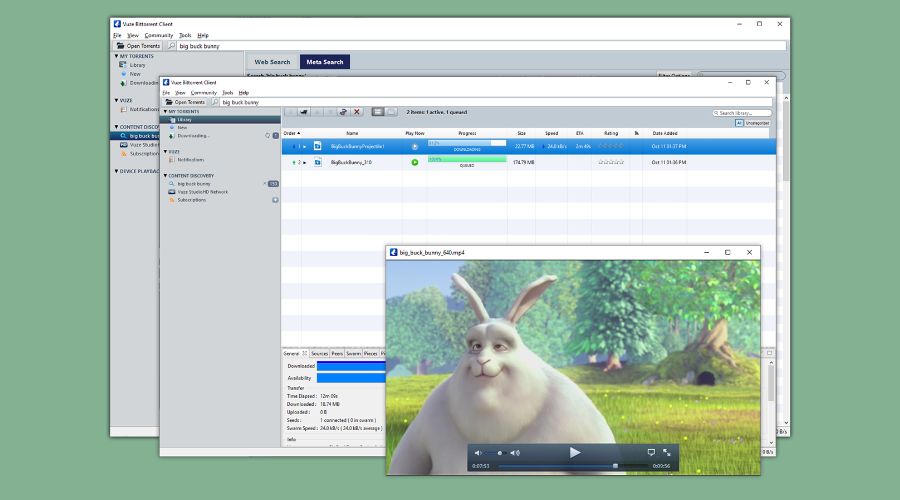This screenshot has width=900, height=500.
Task: Click the search box in front window
Action: click(496, 102)
